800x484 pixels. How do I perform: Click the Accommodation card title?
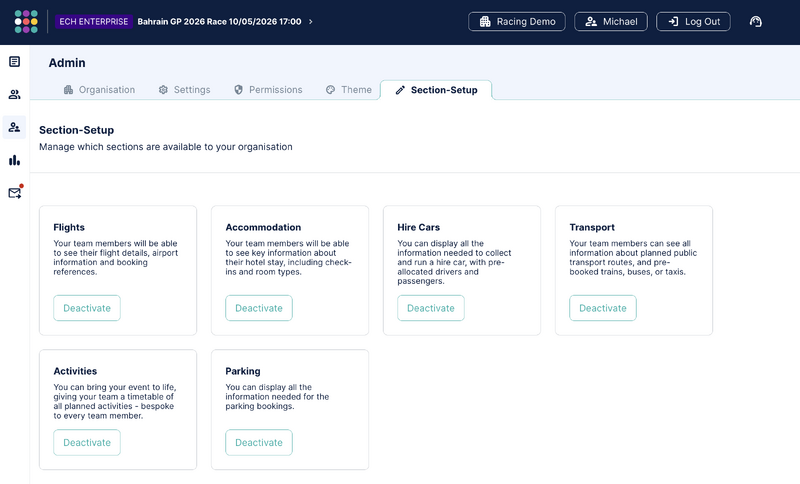[263, 227]
